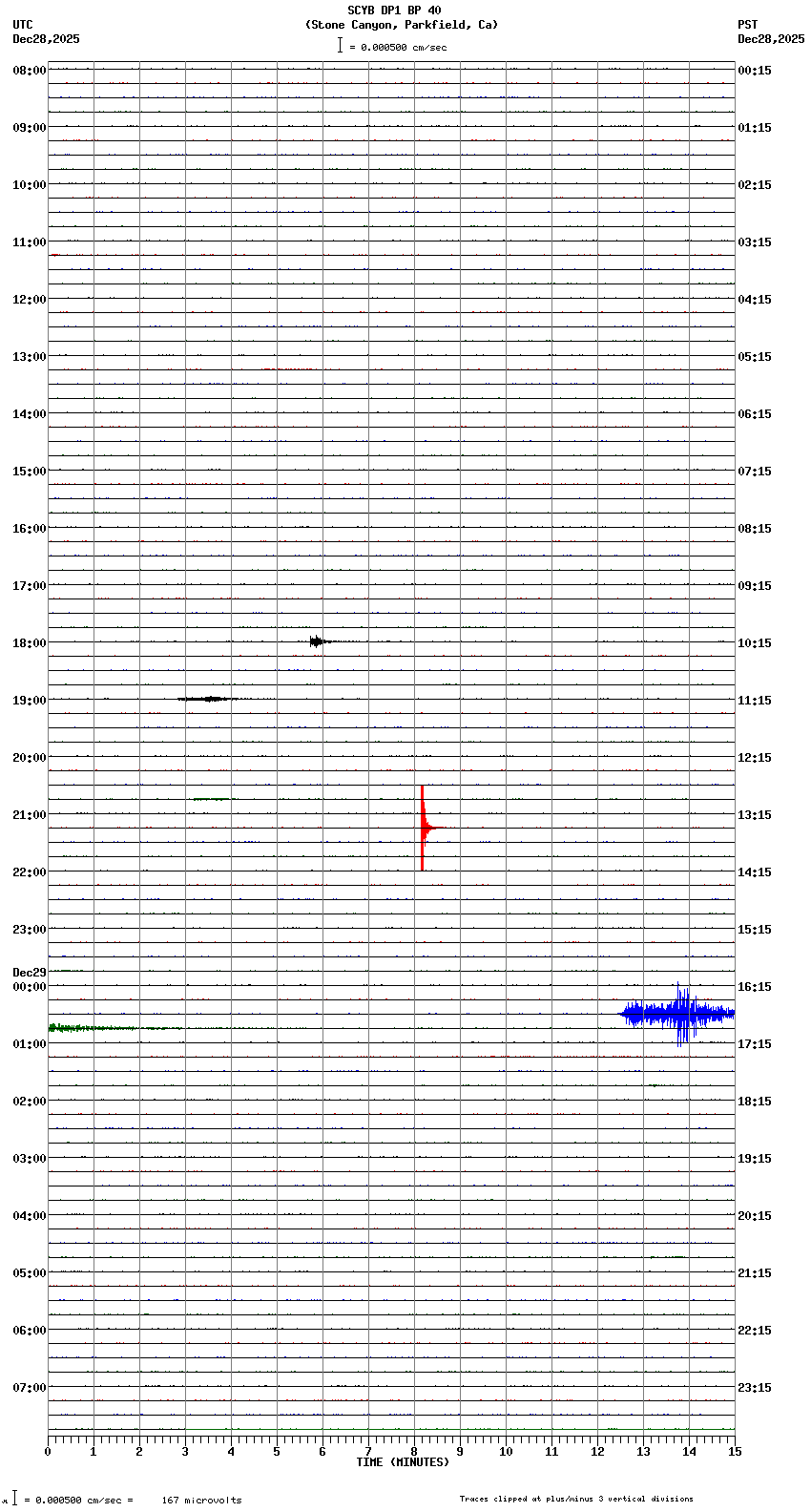Click the '05:15' PST time label

coord(755,357)
